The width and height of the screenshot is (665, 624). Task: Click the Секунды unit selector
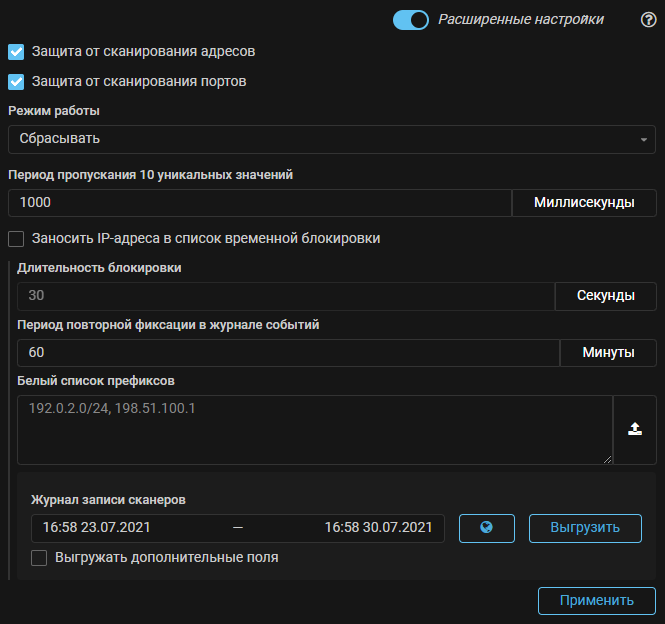tap(605, 296)
